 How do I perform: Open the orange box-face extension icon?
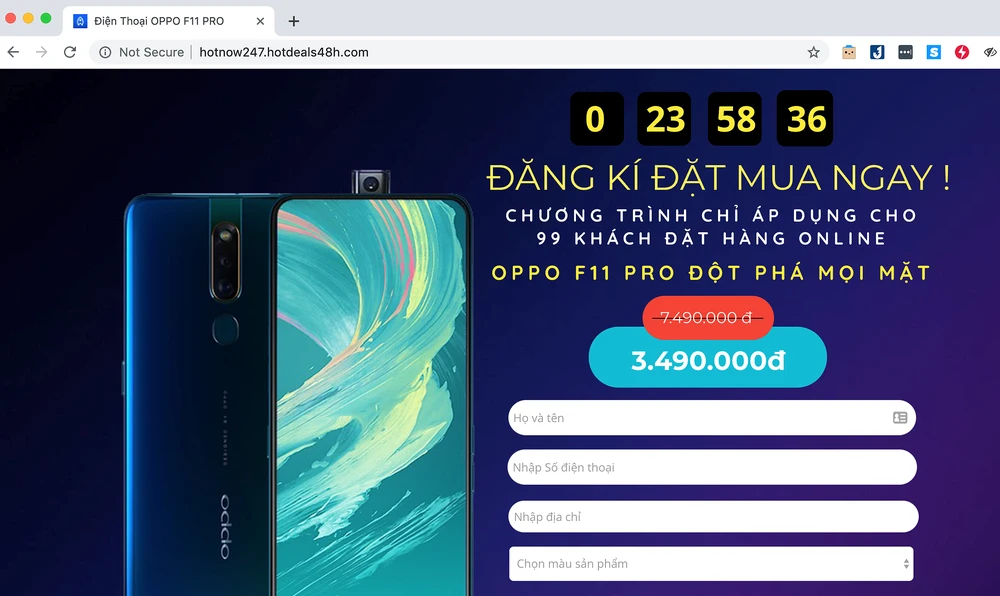[x=849, y=52]
